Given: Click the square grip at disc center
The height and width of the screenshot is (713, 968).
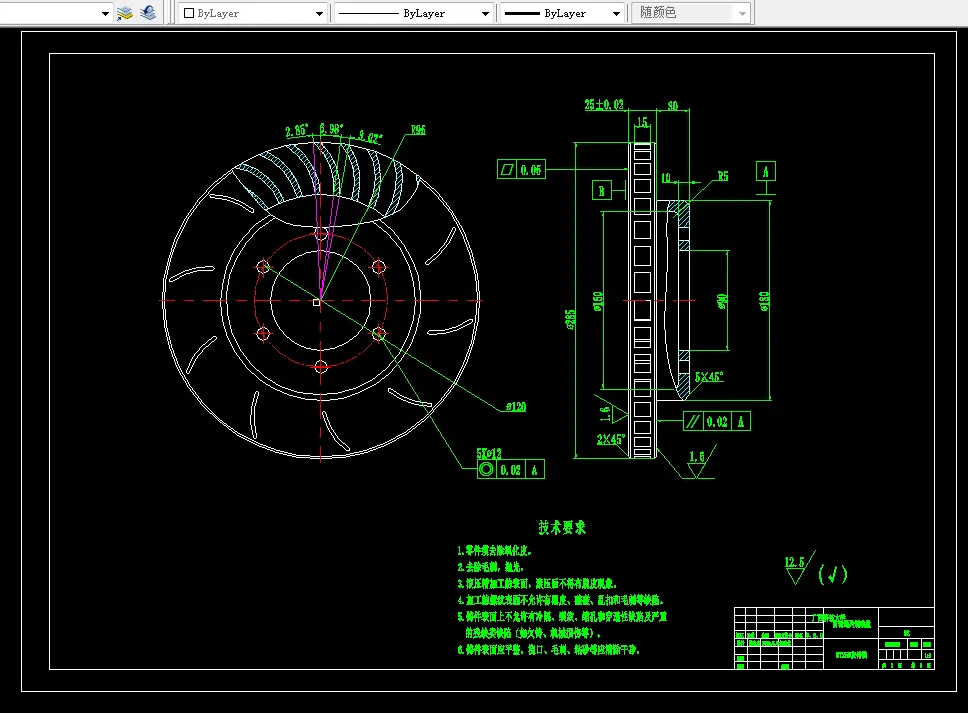Looking at the screenshot, I should tap(317, 302).
